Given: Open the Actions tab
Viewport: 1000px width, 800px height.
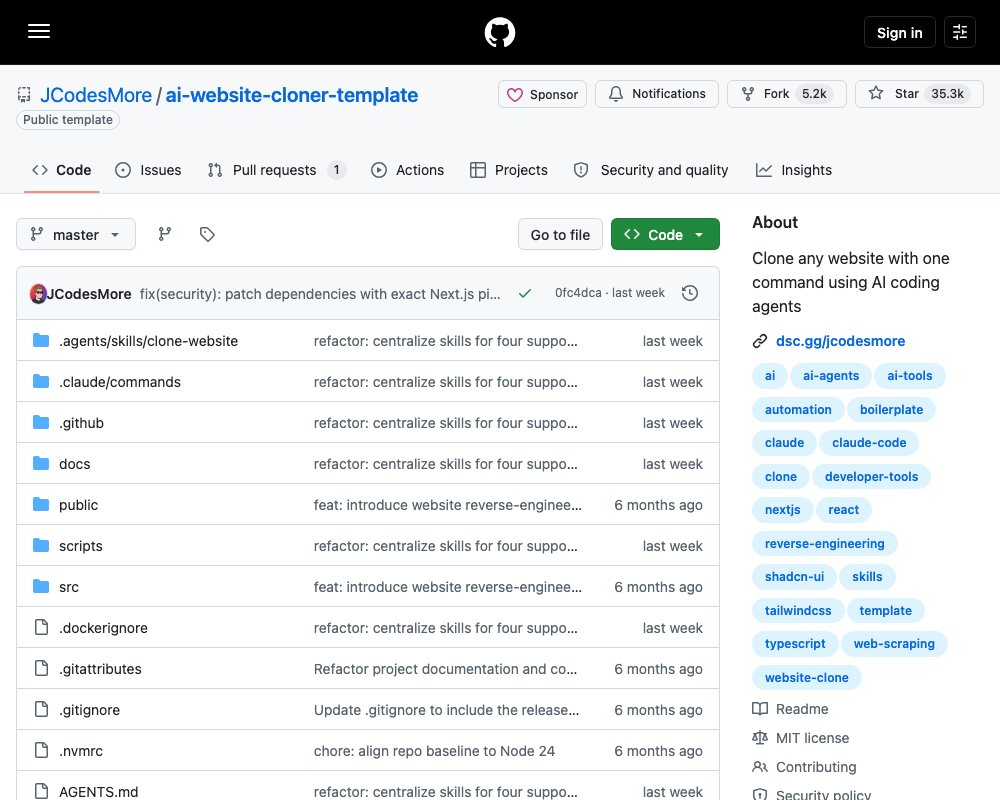Looking at the screenshot, I should 408,170.
